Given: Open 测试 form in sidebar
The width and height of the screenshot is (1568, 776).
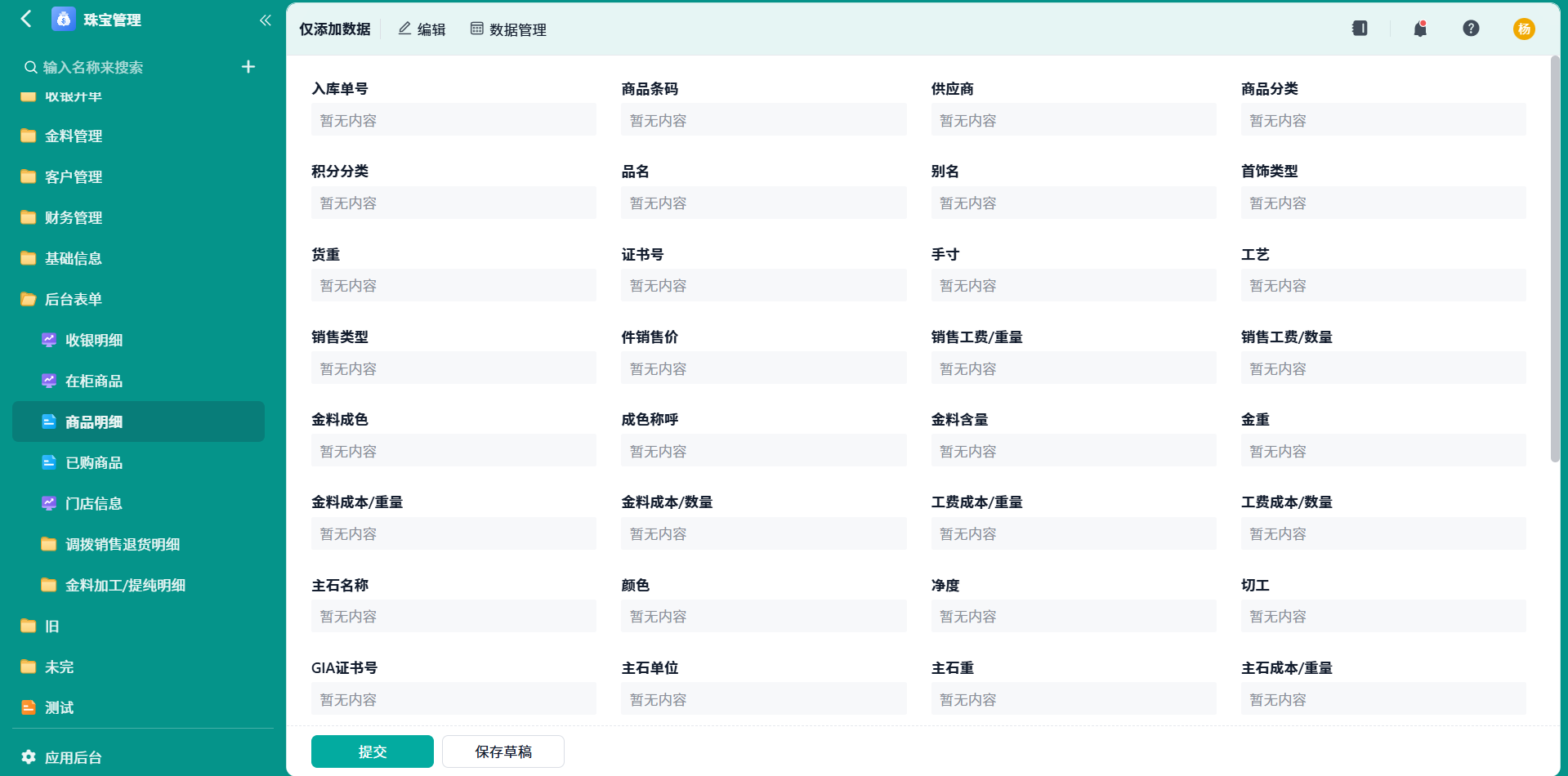Looking at the screenshot, I should coord(138,707).
